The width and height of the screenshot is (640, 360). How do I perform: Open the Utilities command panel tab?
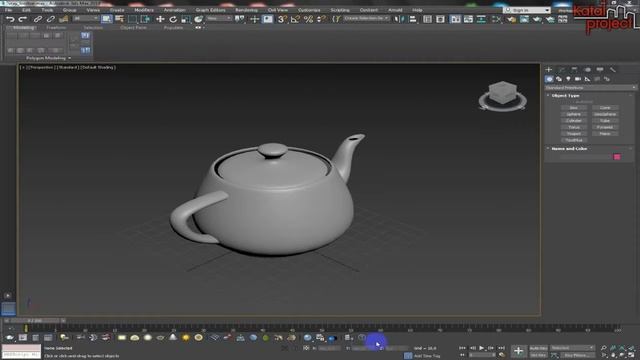[613, 70]
